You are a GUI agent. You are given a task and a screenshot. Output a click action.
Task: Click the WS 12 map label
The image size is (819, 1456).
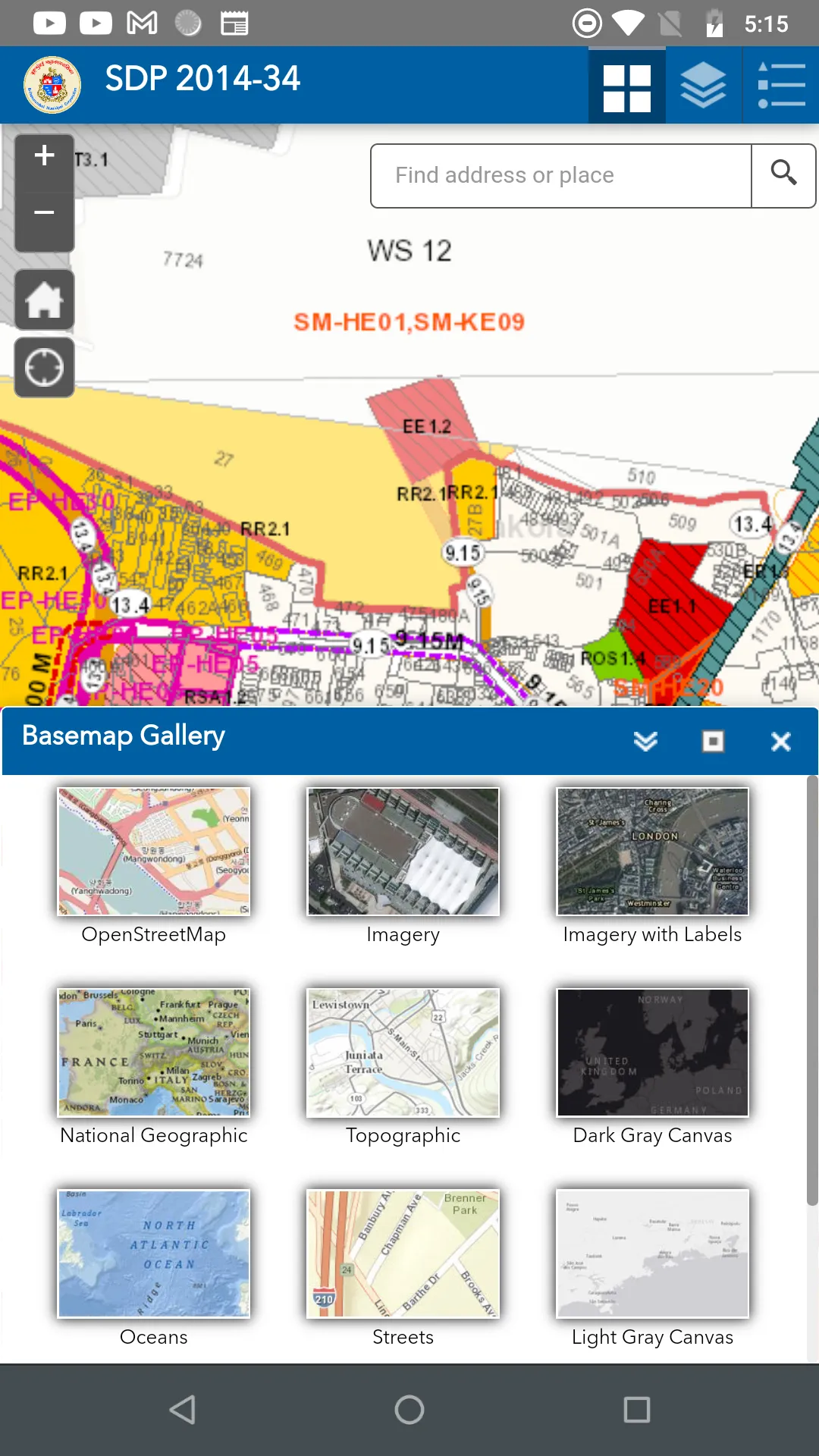pos(409,251)
